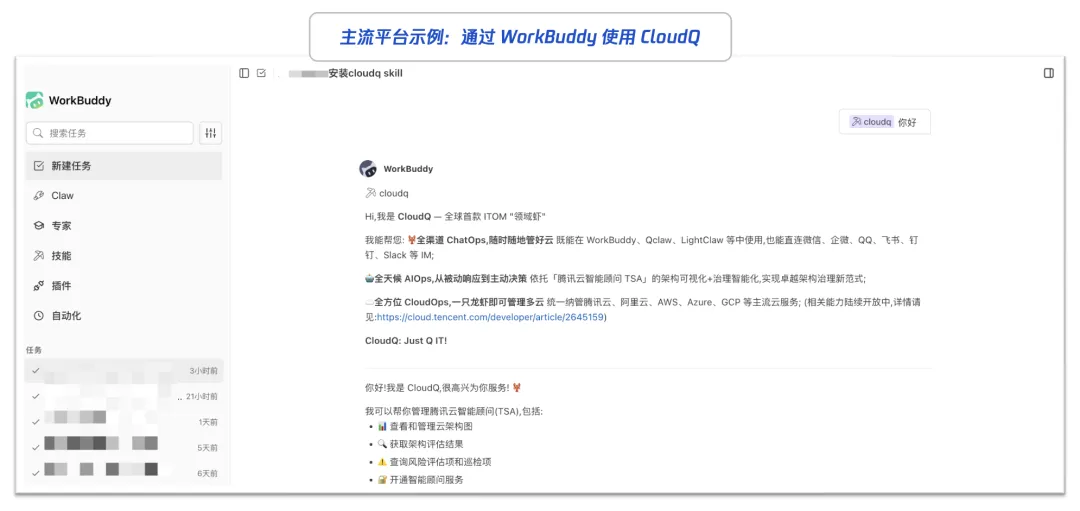Select the task from 3小时前
Image resolution: width=1080 pixels, height=511 pixels.
click(x=124, y=371)
